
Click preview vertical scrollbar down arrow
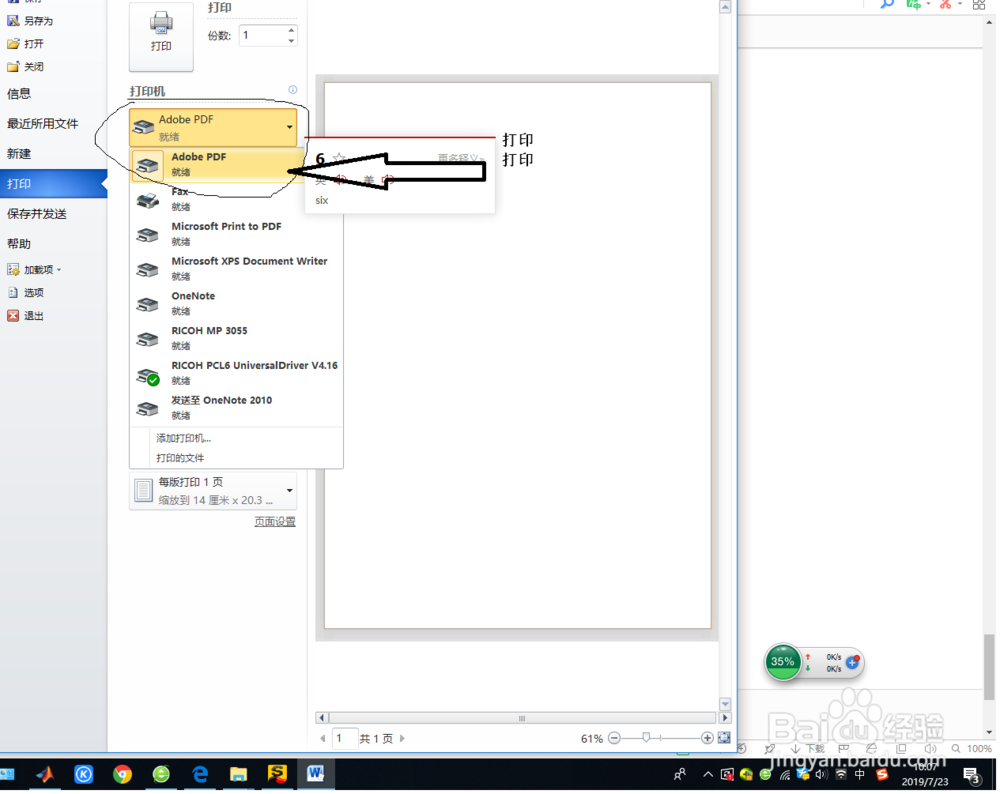725,703
